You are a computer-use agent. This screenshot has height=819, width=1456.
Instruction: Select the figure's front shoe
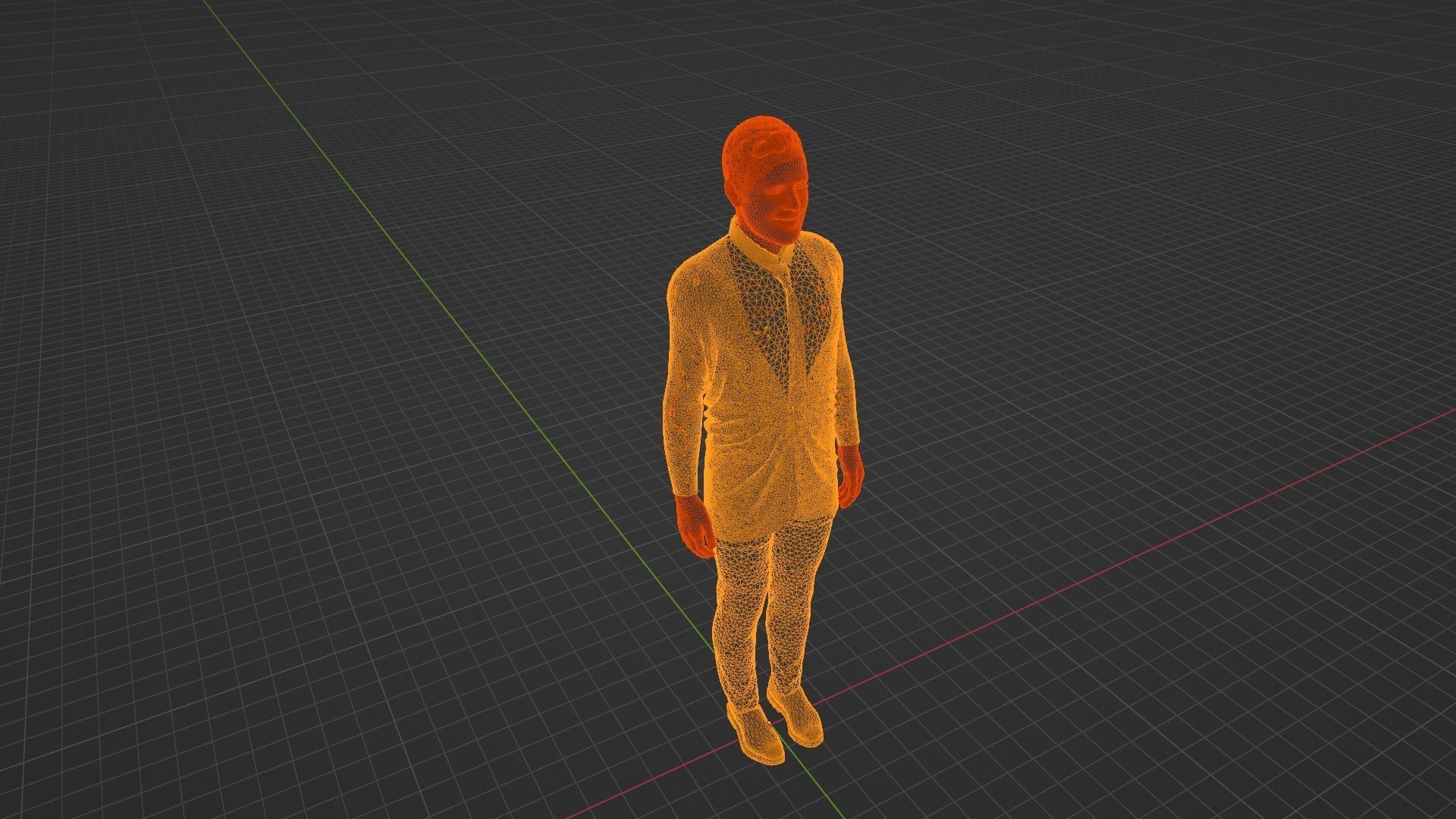pos(755,734)
